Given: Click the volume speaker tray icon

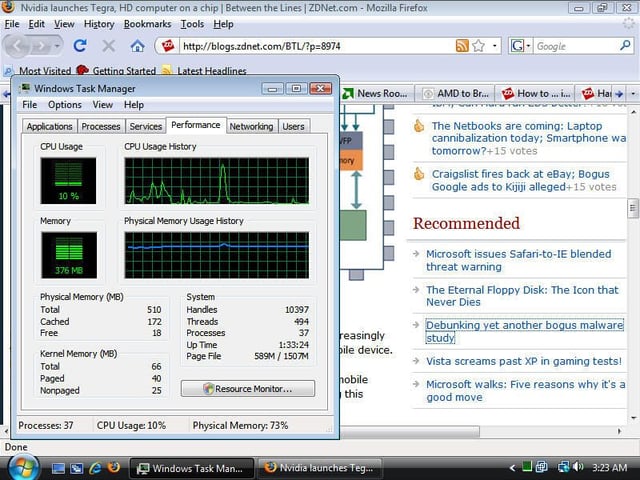Looking at the screenshot, I should (578, 467).
